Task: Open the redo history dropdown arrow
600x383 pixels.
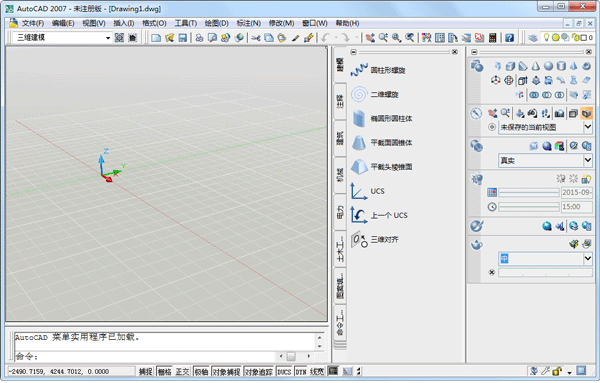Action: point(356,37)
